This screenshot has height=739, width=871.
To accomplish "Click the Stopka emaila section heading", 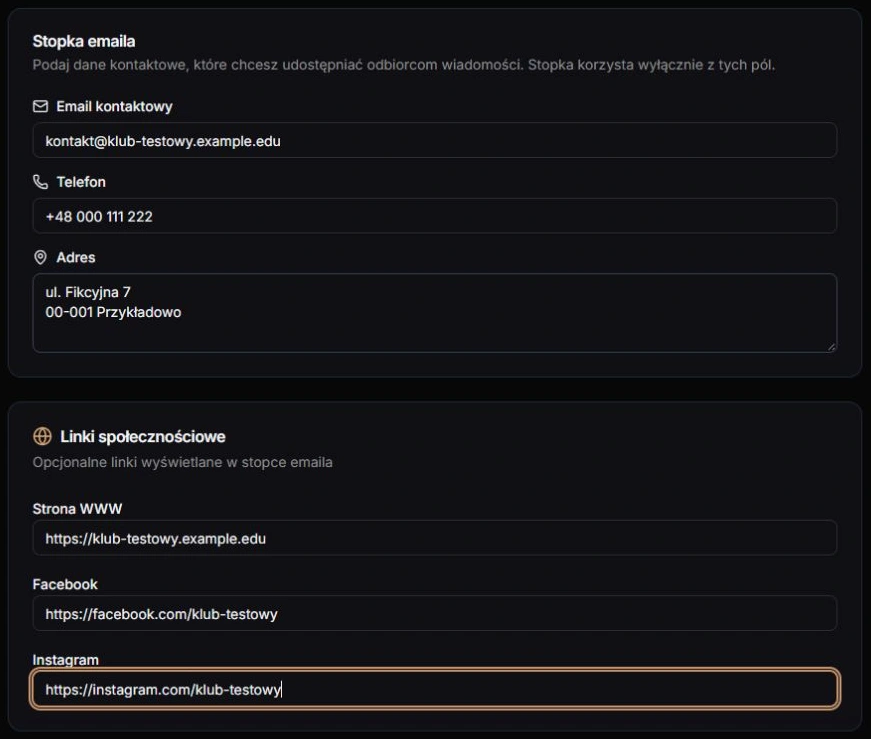I will (84, 41).
